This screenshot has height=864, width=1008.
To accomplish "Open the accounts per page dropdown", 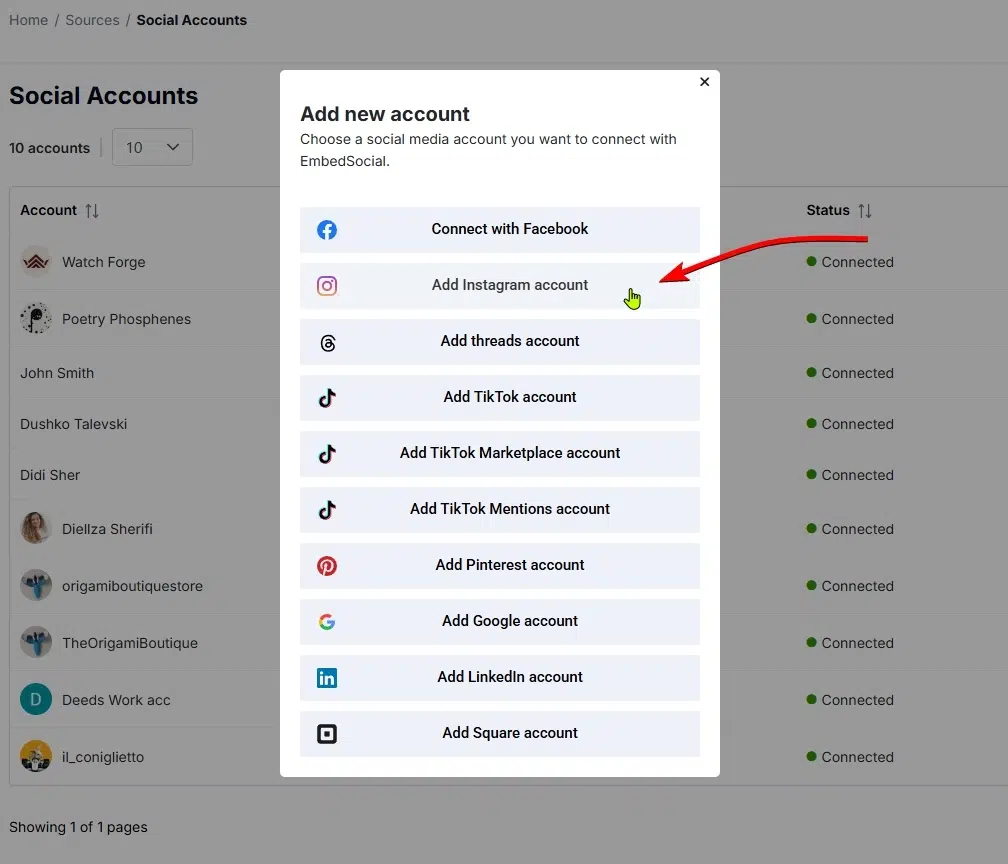I will point(152,146).
